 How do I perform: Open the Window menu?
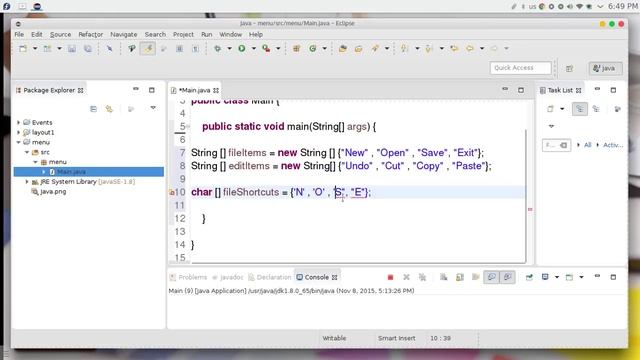tap(231, 34)
